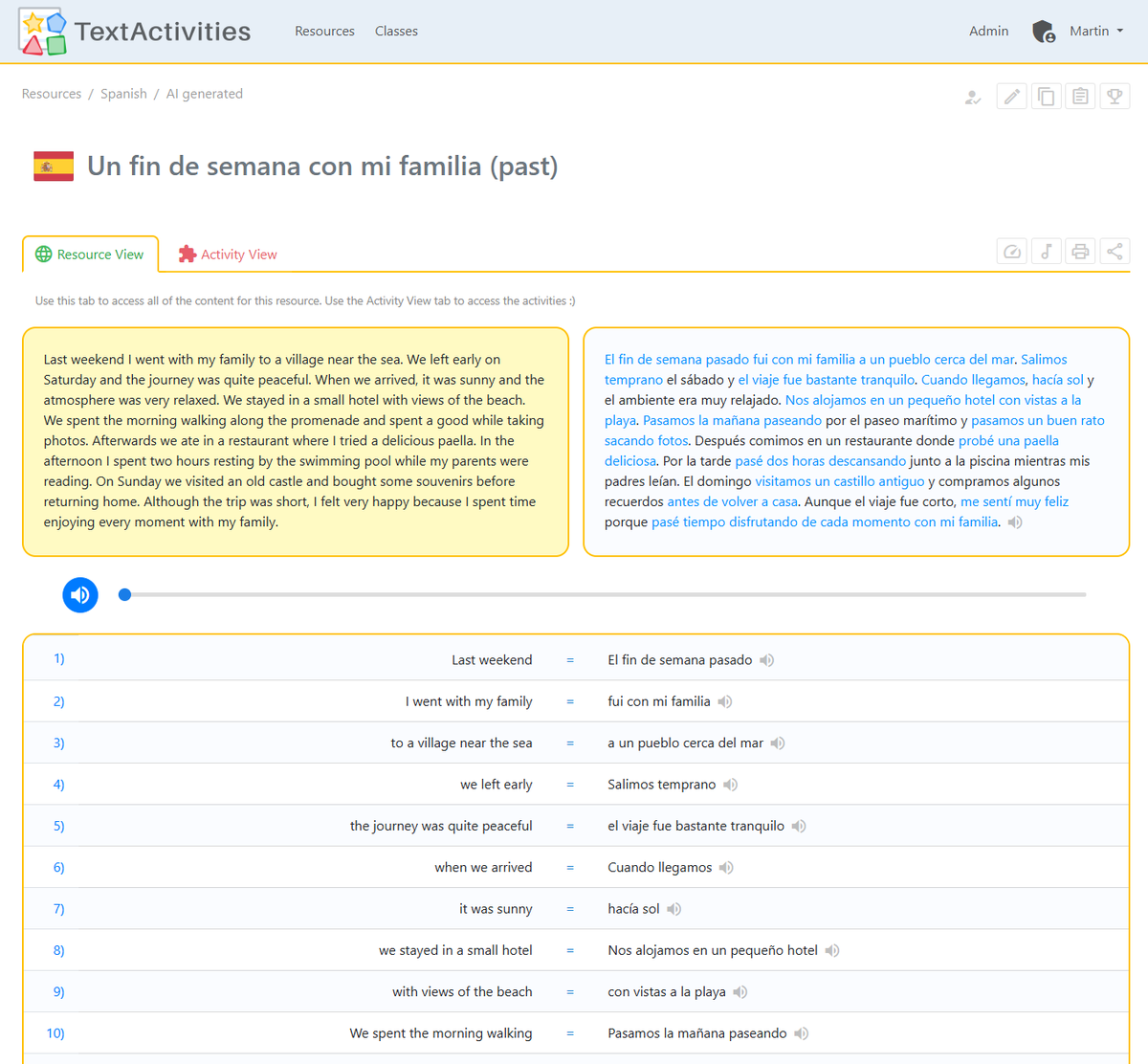
Task: Click phrase 'antes de volver a casa'
Action: (x=732, y=501)
